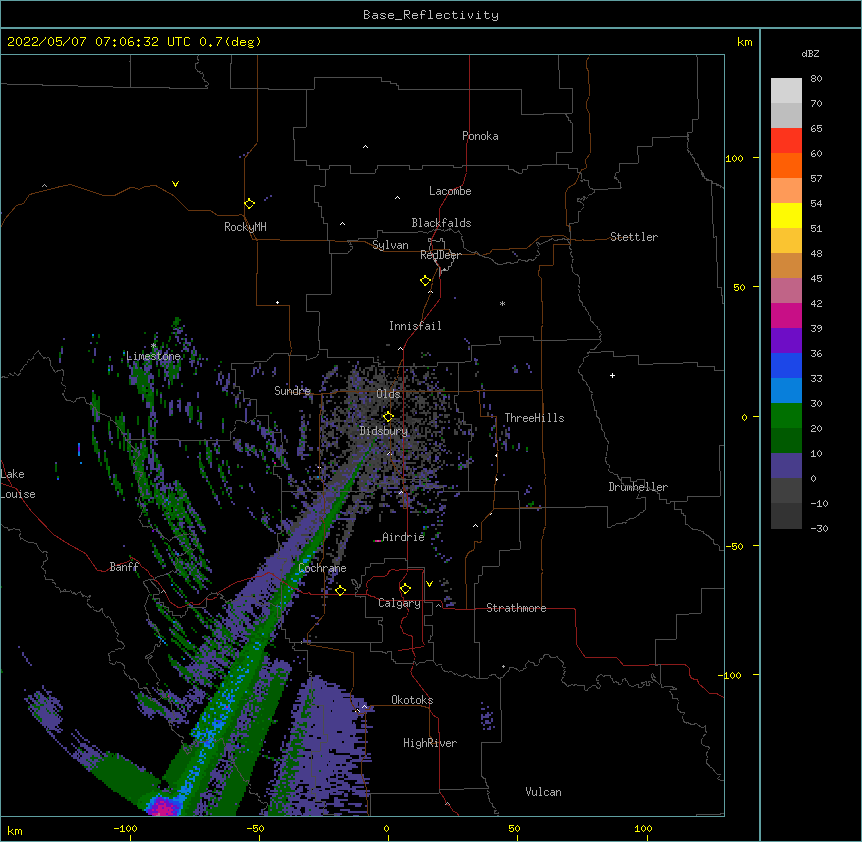862x842 pixels.
Task: Pick the purple legend swatch between 39 and 36
Action: tap(786, 341)
